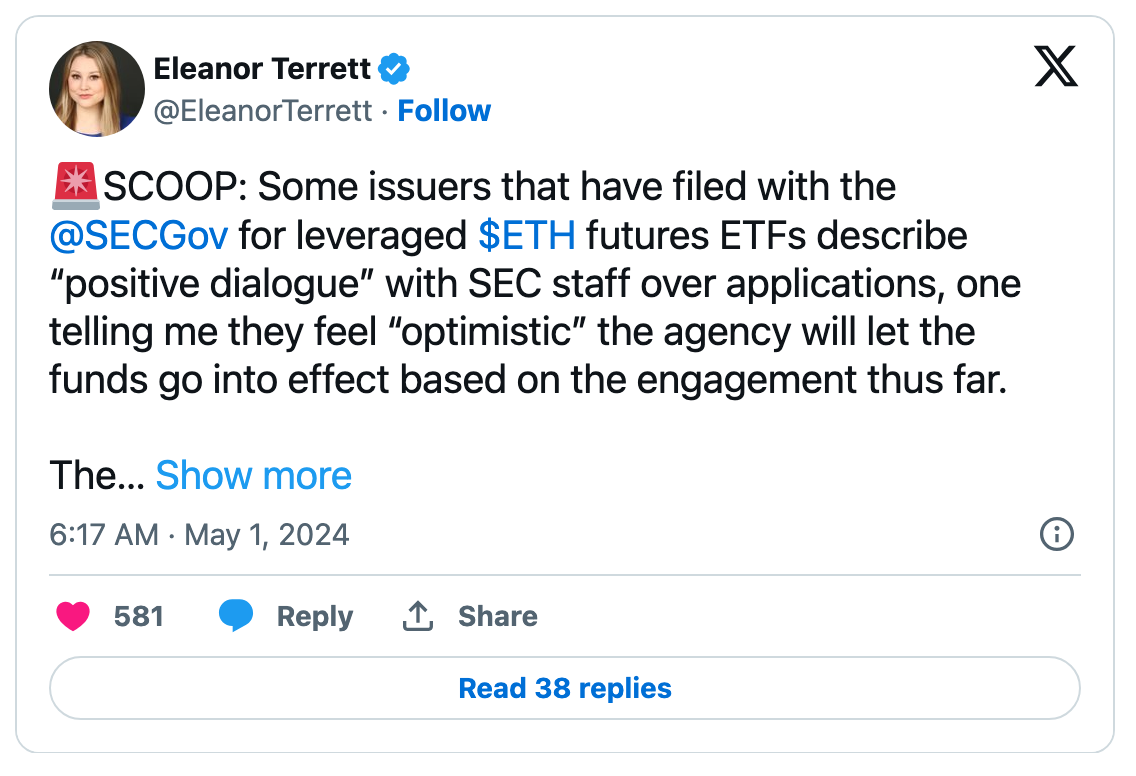Open the @SECGov mention link
Viewport: 1136px width, 776px height.
(139, 235)
